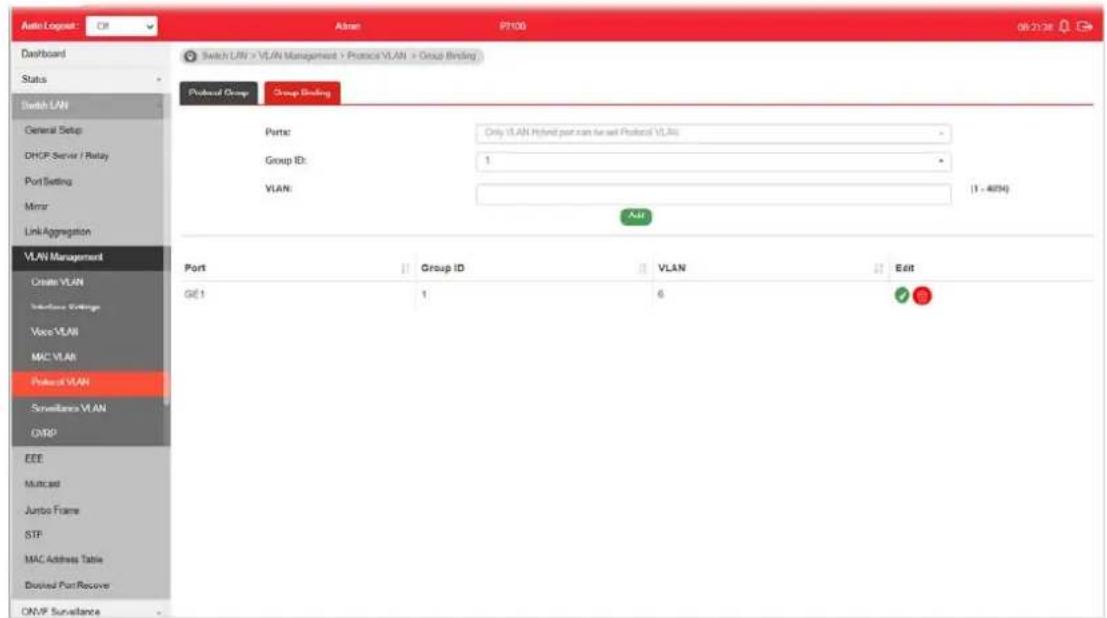Image resolution: width=1107 pixels, height=618 pixels.
Task: Select the Group Binding tab
Action: [302, 93]
